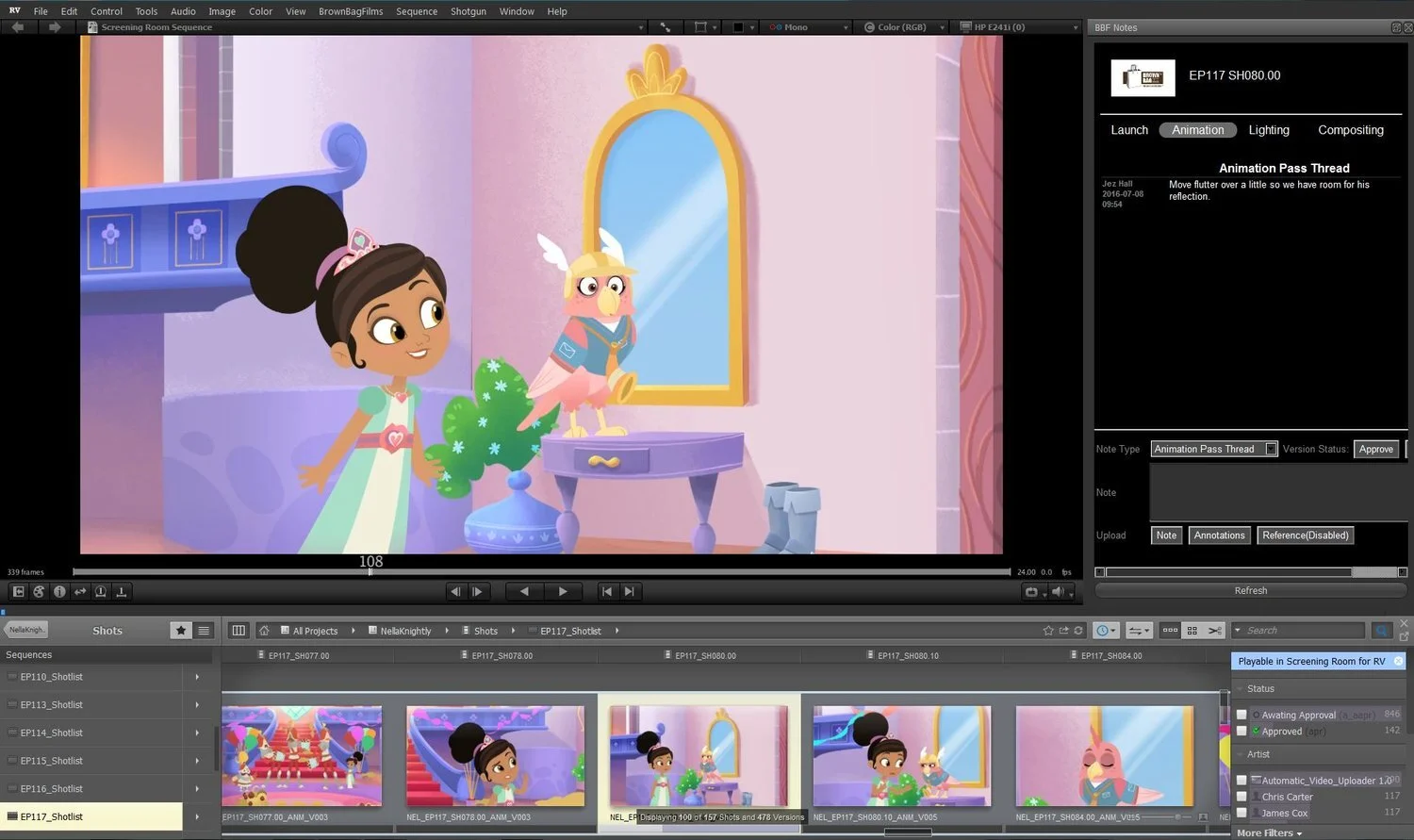This screenshot has width=1414, height=840.
Task: Click the home icon in breadcrumb
Action: coord(265,631)
